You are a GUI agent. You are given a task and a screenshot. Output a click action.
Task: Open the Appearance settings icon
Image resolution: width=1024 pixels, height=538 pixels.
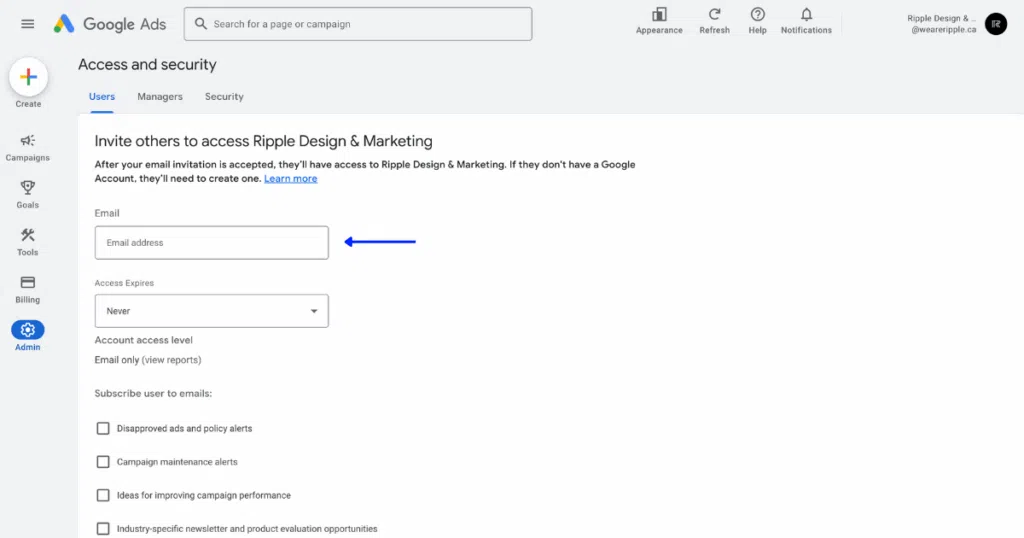point(659,15)
